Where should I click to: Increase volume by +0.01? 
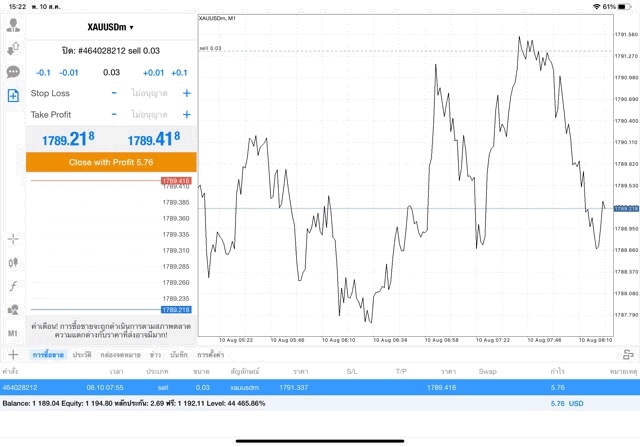(x=153, y=72)
